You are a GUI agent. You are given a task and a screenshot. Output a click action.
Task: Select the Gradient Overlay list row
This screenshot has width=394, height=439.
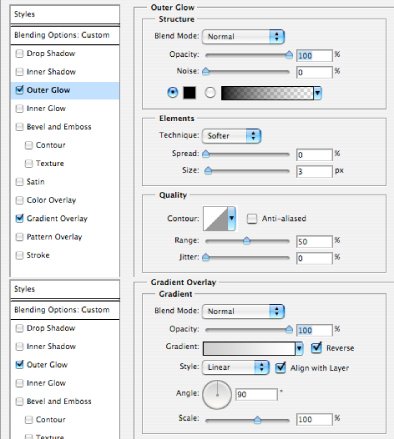pyautogui.click(x=65, y=218)
